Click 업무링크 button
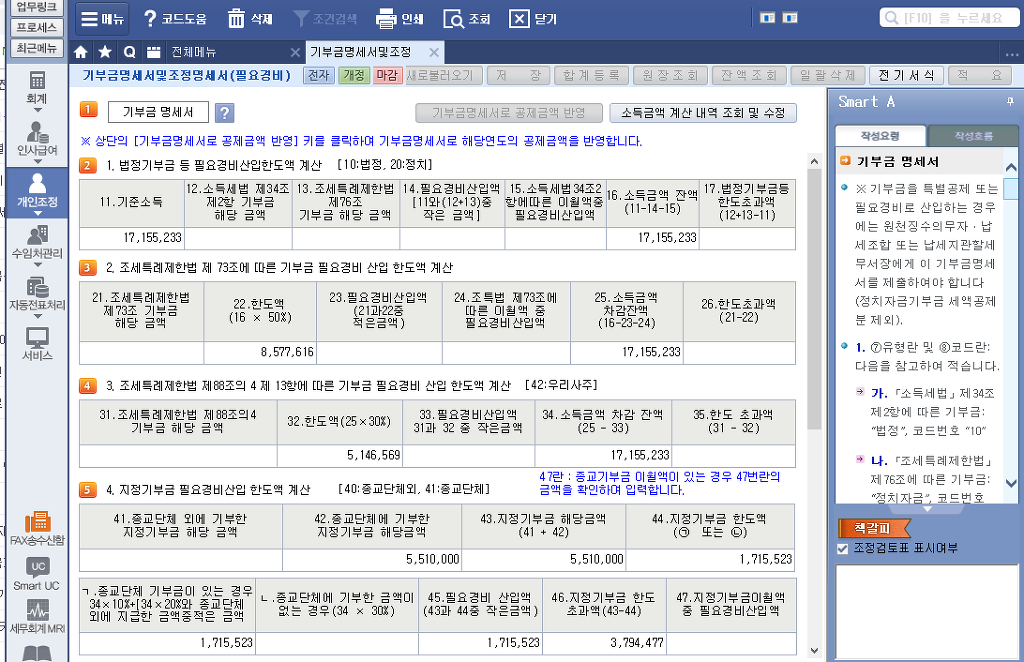The width and height of the screenshot is (1024, 662). coord(37,7)
